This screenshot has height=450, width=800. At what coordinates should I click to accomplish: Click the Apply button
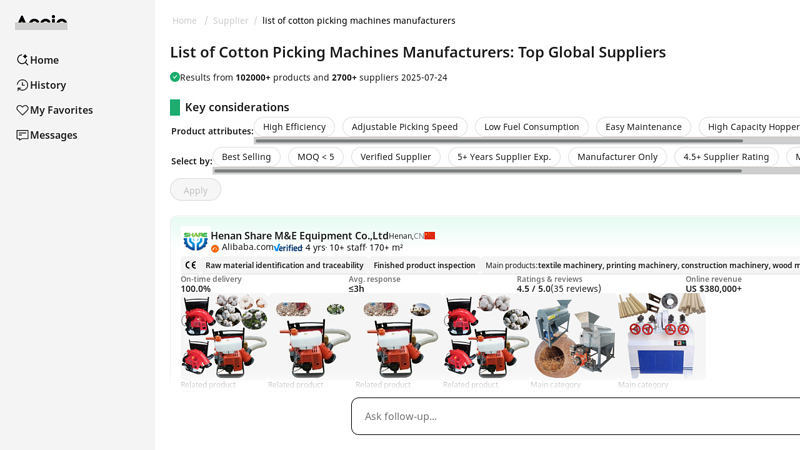pos(195,190)
